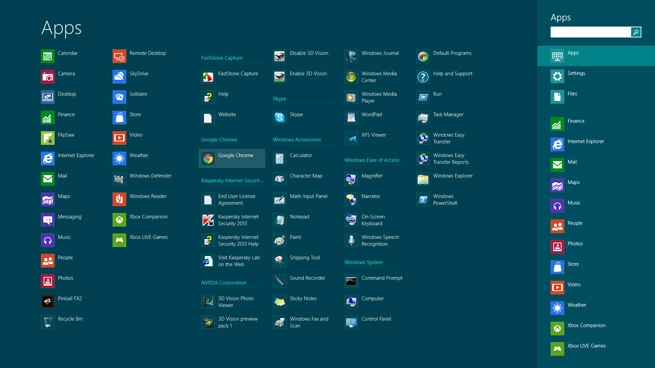Launch Windows Media Player icon
Screen dimensions: 655x368
(351, 97)
